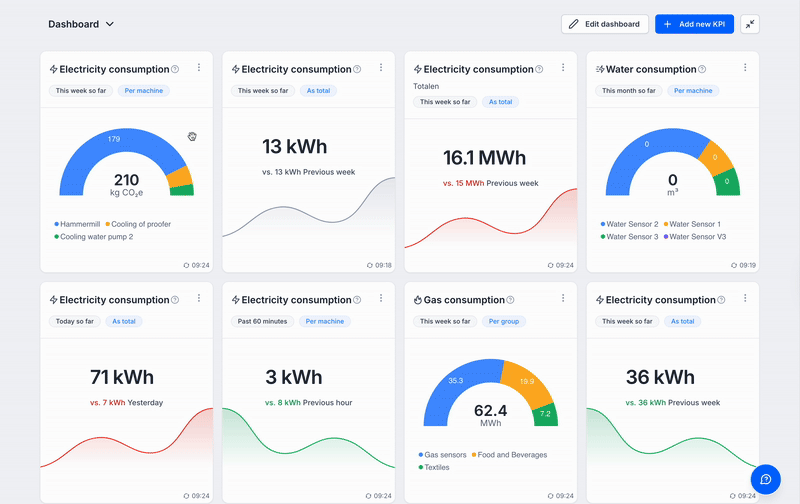Toggle the Water Sensor 3 legend item
Image resolution: width=800 pixels, height=504 pixels.
click(630, 237)
